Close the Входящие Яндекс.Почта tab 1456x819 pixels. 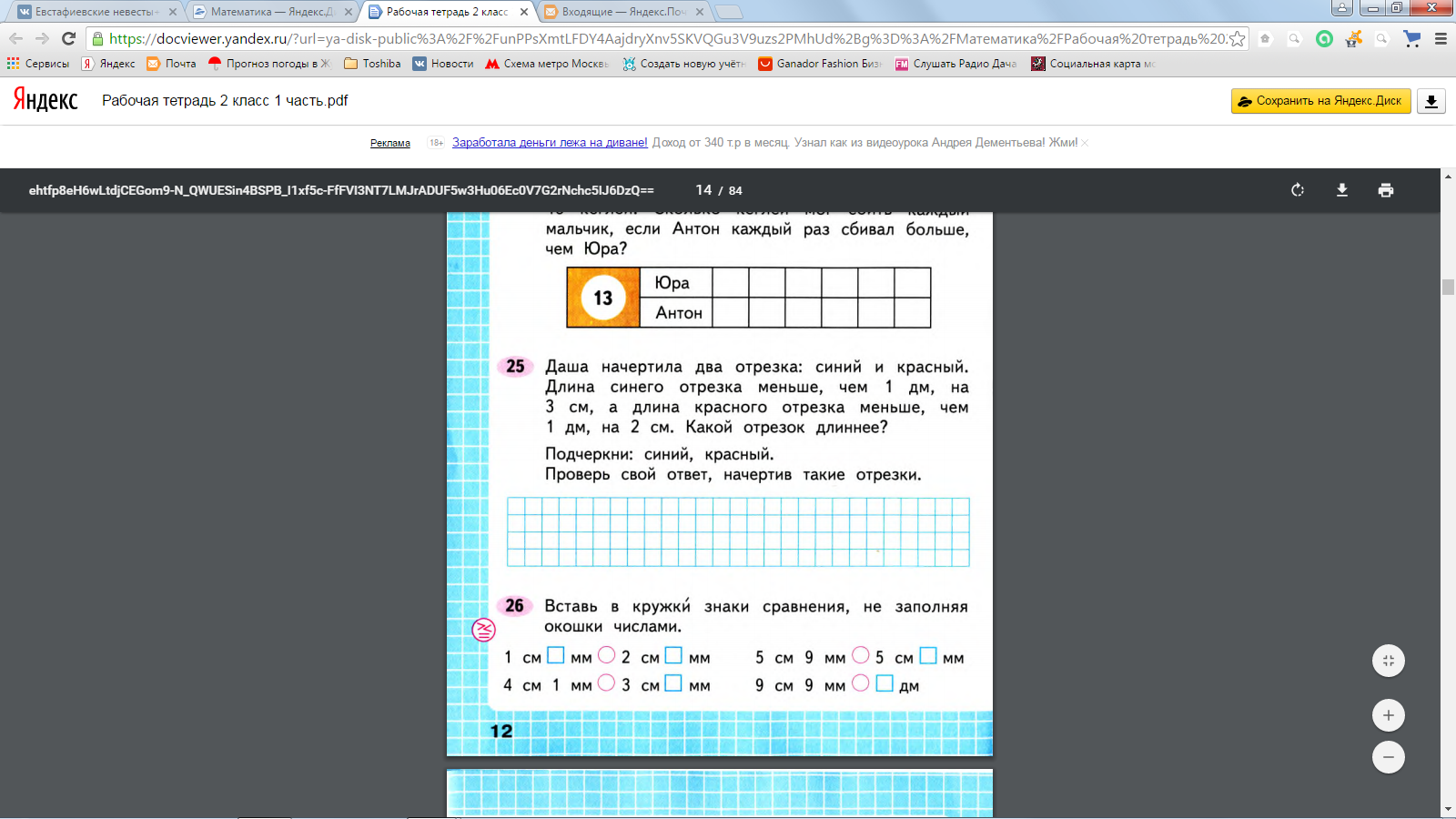point(700,12)
